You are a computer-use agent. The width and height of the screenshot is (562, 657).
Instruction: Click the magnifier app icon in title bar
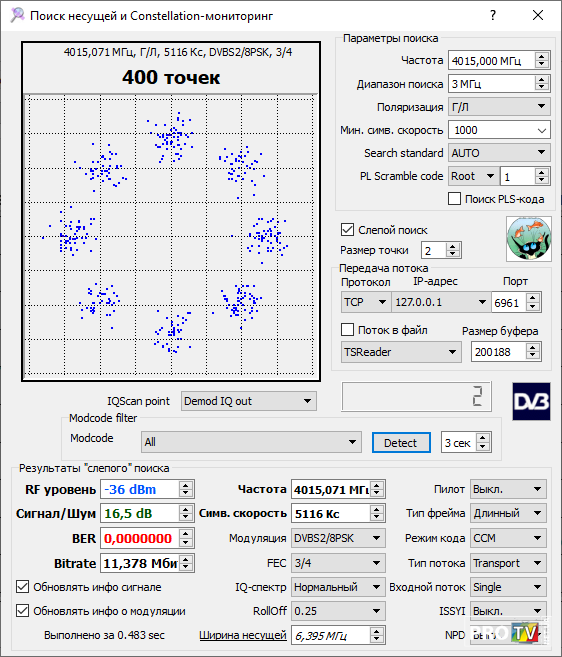17,16
